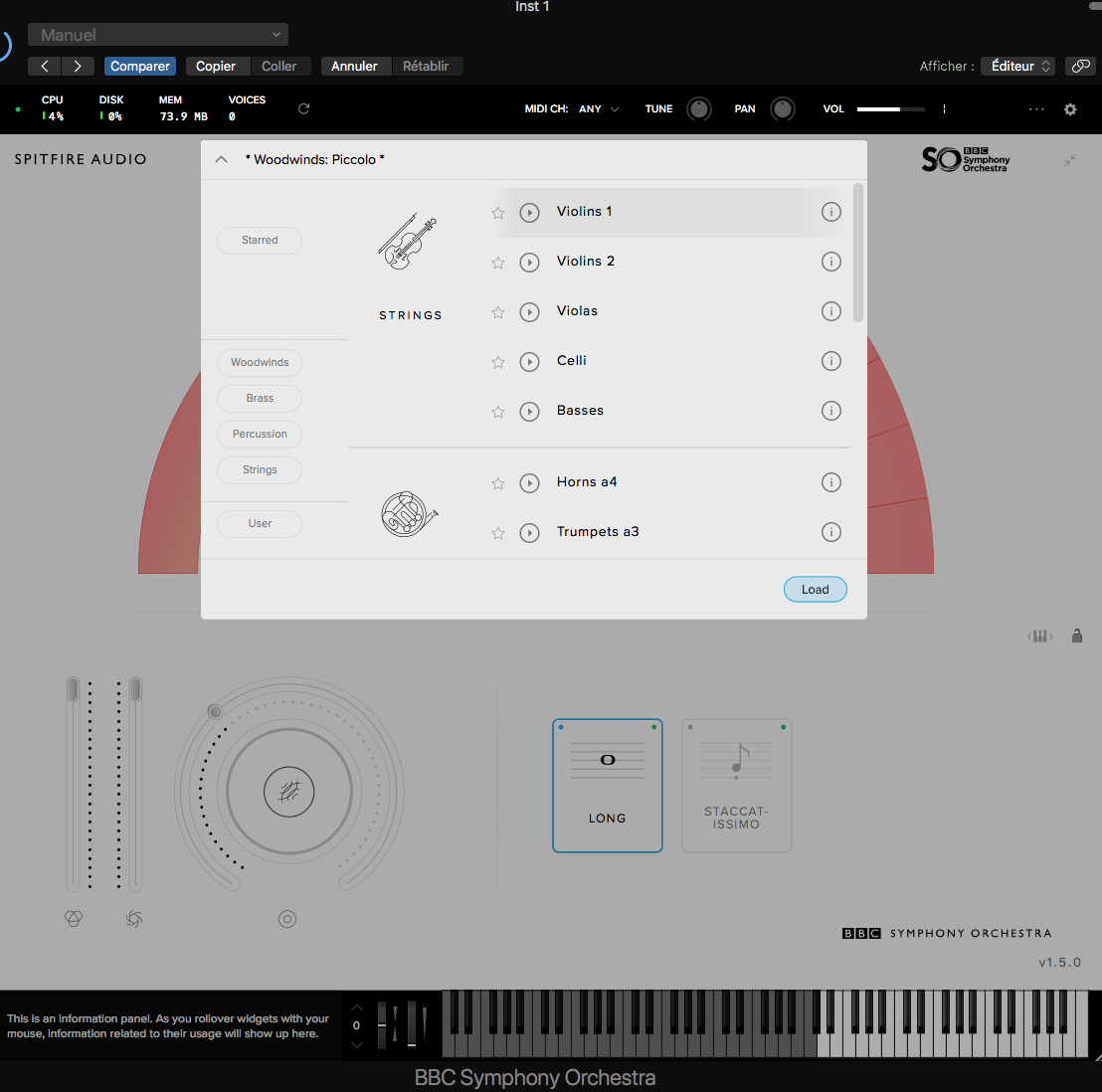Star the Basses preset
The width and height of the screenshot is (1102, 1092).
(498, 412)
